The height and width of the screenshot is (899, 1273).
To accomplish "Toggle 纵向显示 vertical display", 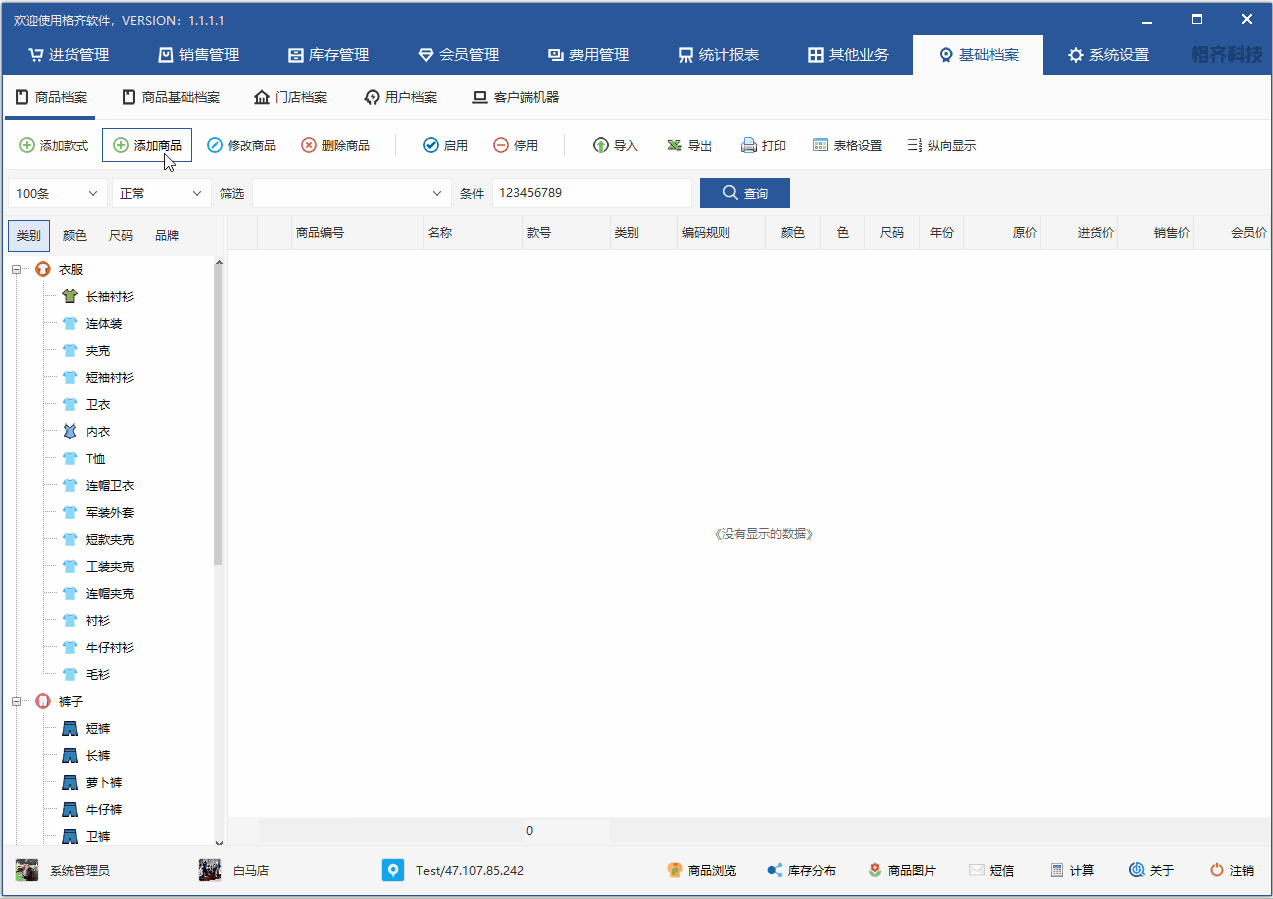I will click(x=941, y=146).
